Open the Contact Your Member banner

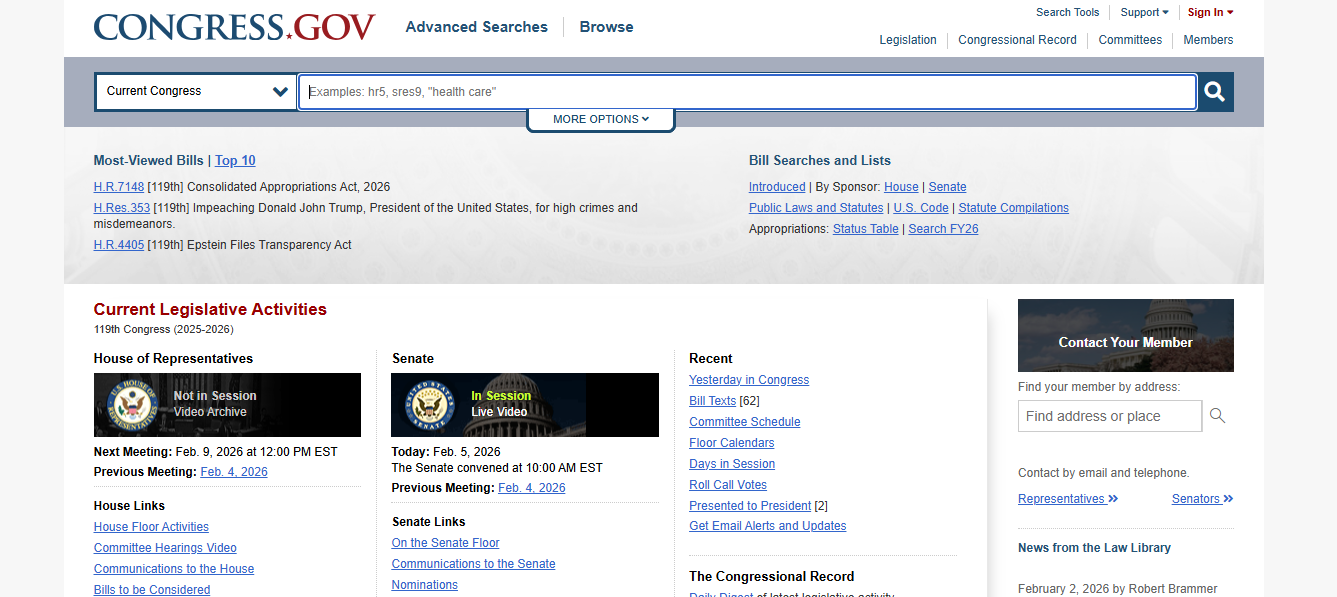pos(1125,336)
